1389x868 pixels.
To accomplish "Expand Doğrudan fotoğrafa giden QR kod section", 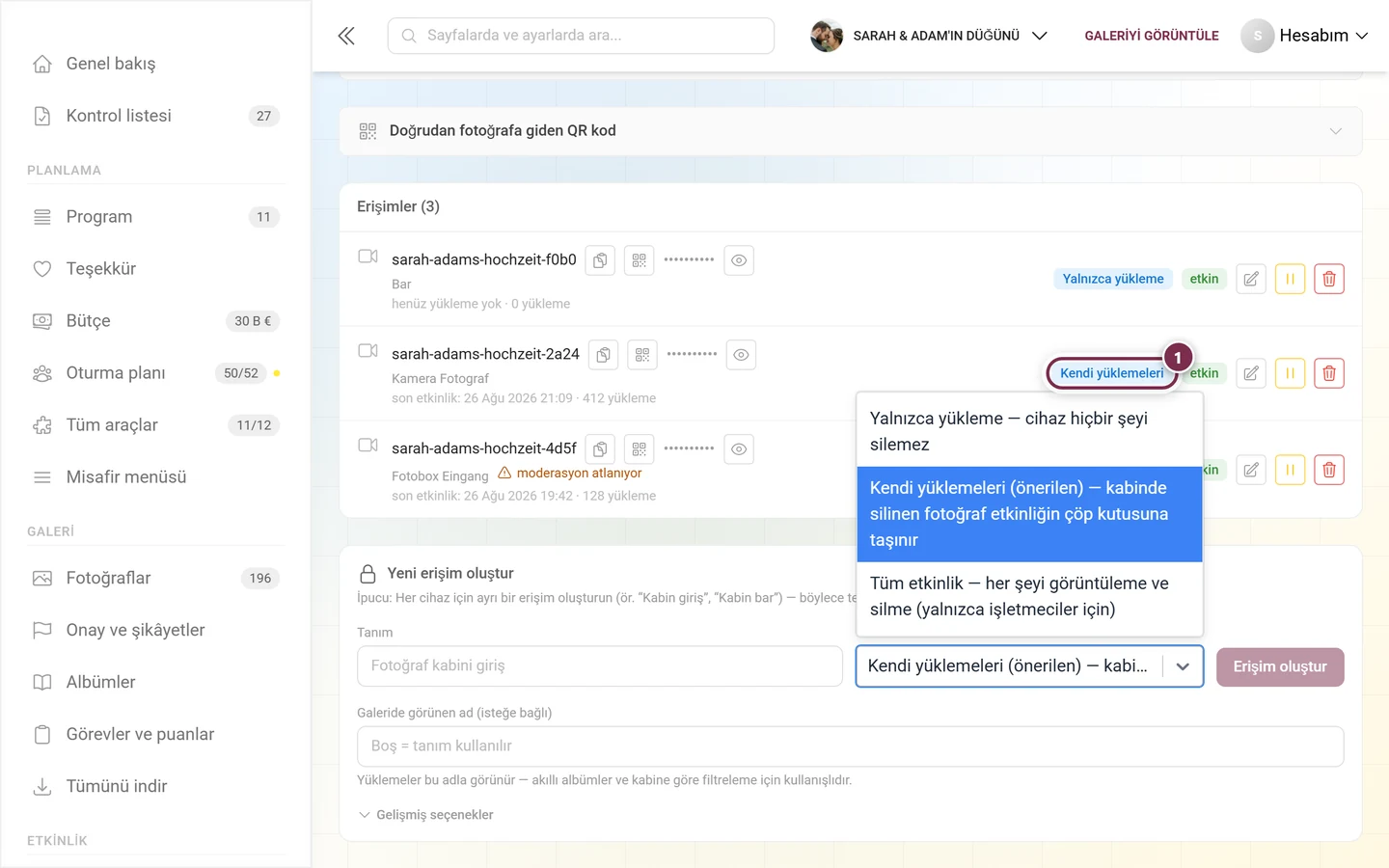I will click(851, 131).
